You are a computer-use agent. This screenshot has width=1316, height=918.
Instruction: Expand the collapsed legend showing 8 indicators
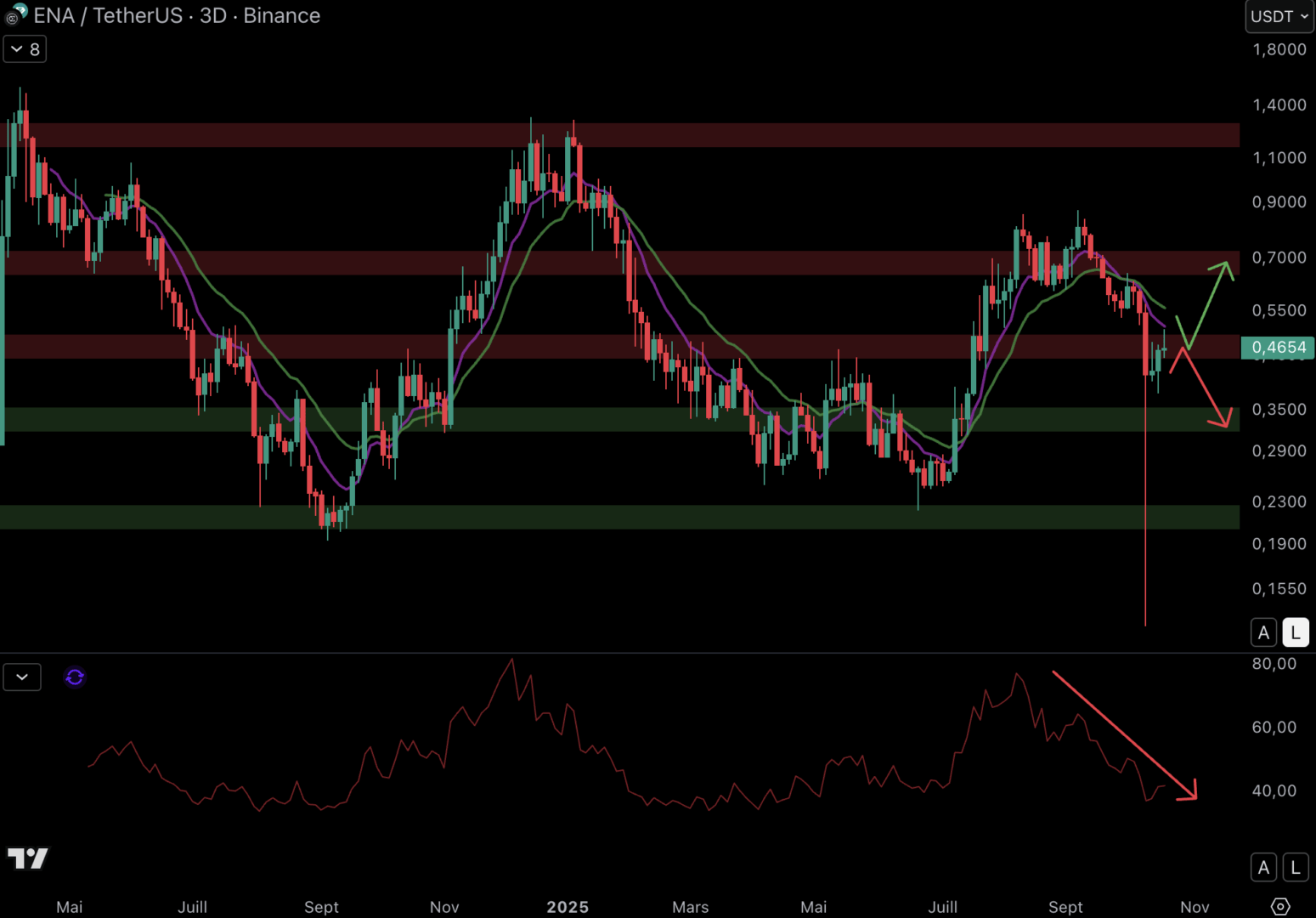point(25,49)
